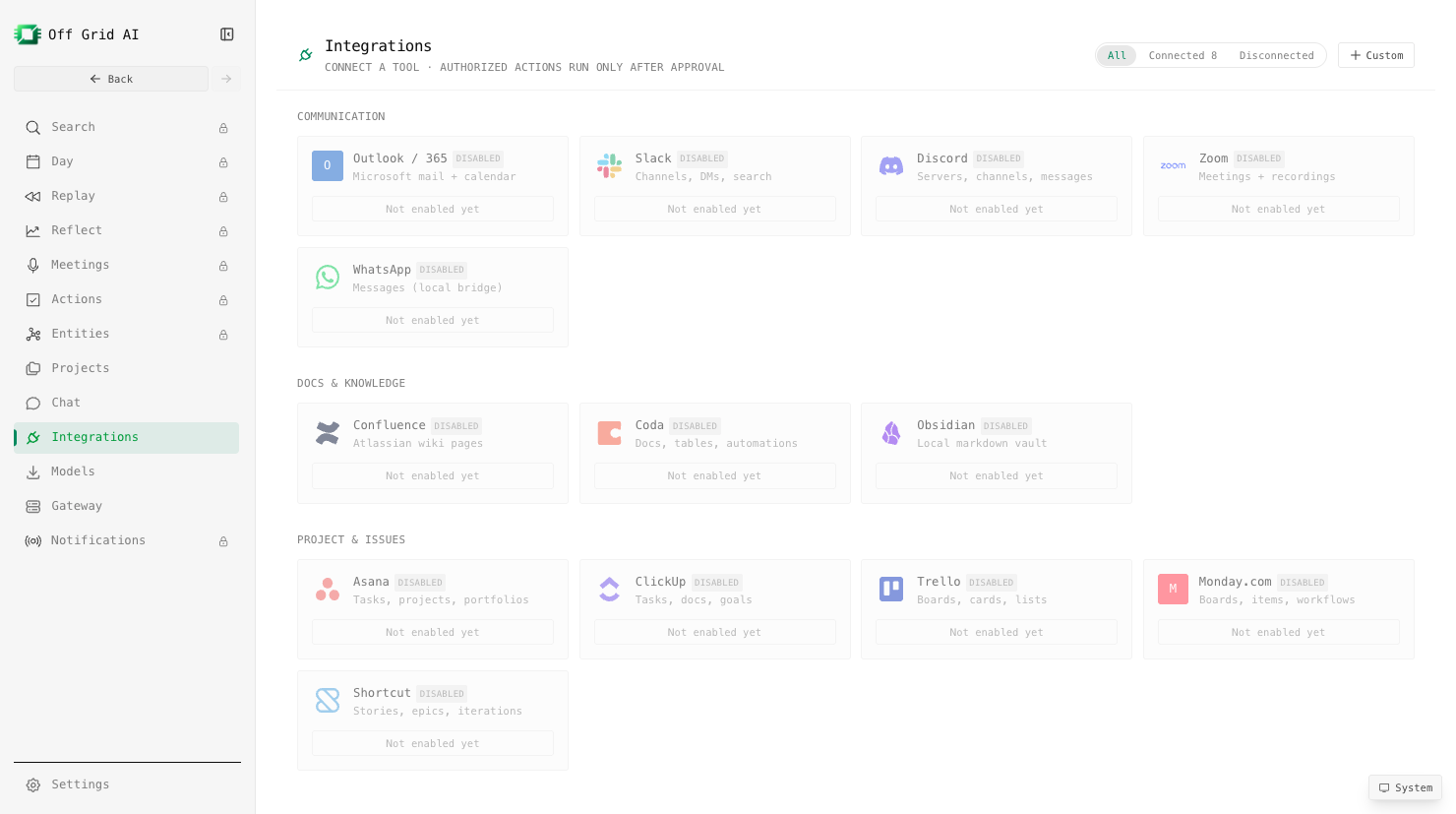Select the All filter tab

click(x=1117, y=55)
